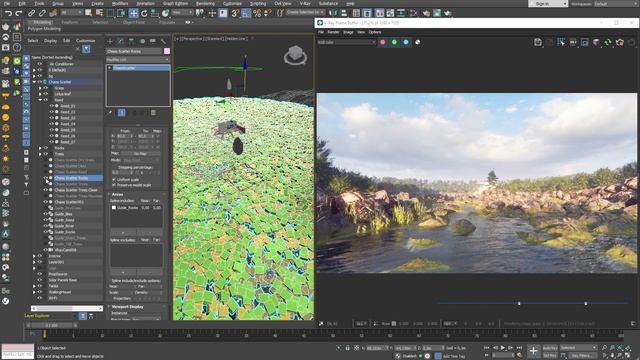Image resolution: width=640 pixels, height=360 pixels.
Task: Click the Select by Name toolbar icon
Action: point(99,13)
